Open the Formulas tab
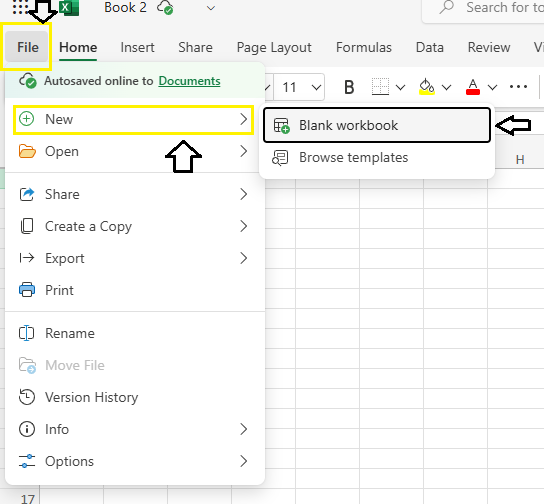The image size is (544, 504). point(364,48)
